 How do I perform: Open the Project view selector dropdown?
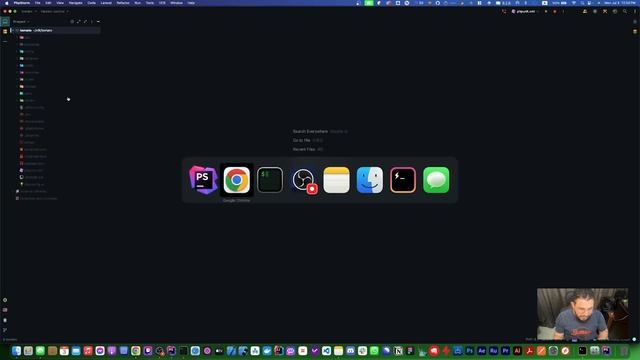click(21, 22)
